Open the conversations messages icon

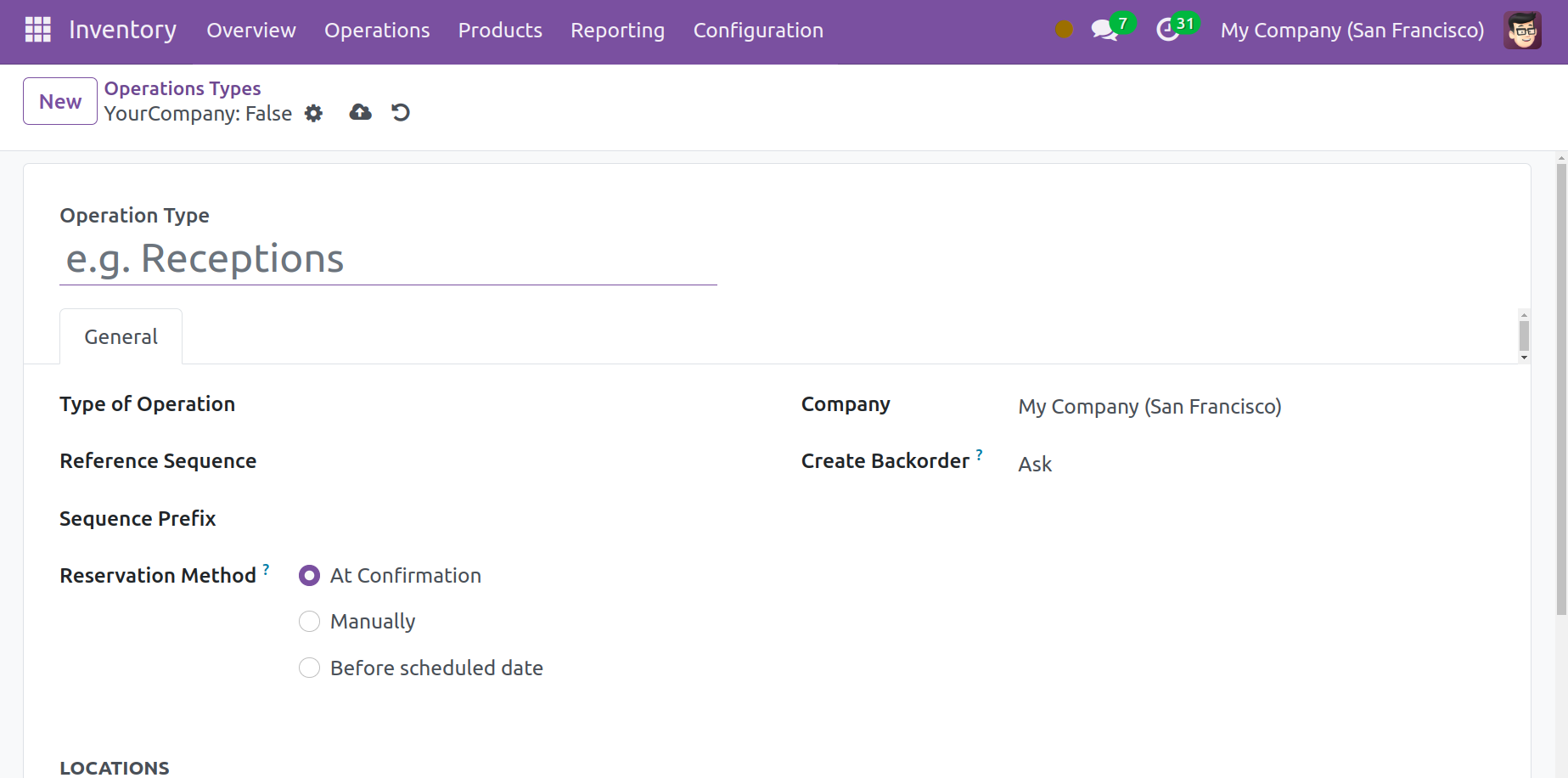pos(1103,31)
